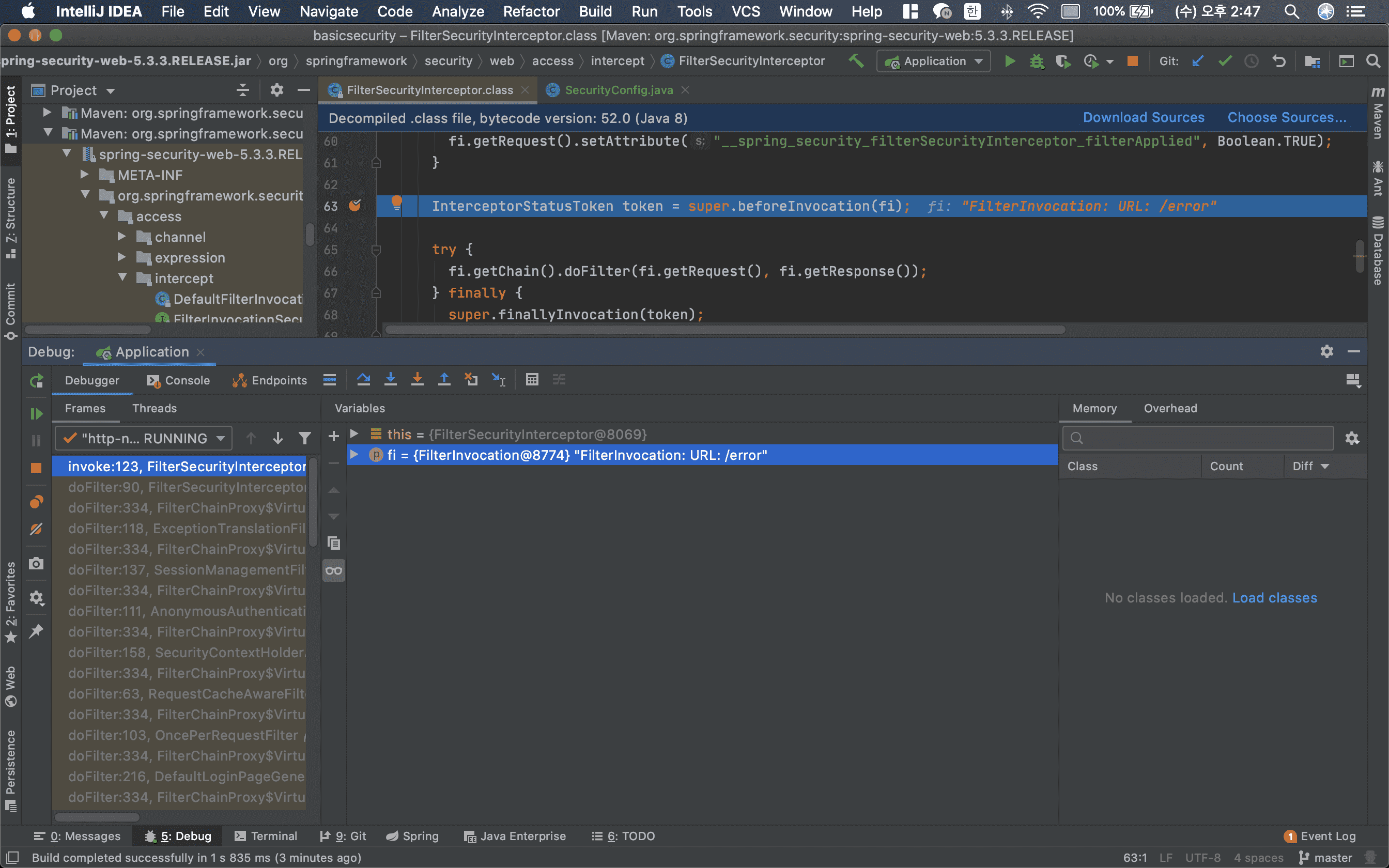Add new watch with plus icon
The image size is (1389, 868).
333,436
